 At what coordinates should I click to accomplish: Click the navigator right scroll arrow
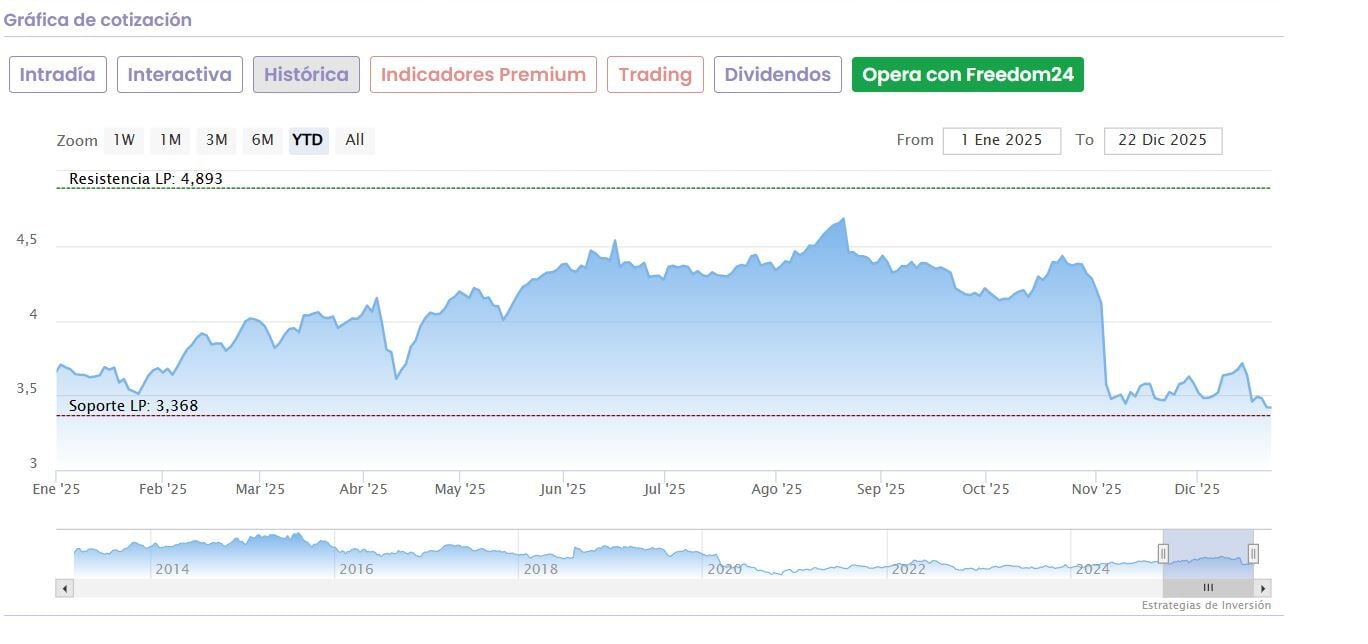(x=1263, y=588)
